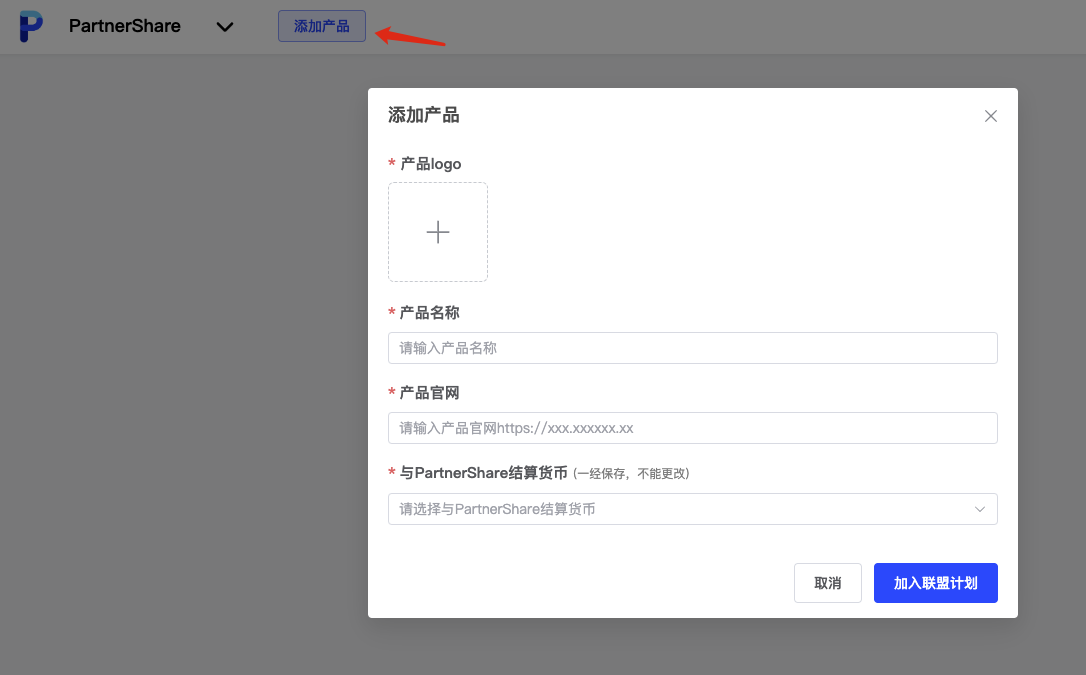Click the required asterisk beside 产品logo
The image size is (1086, 675).
pyautogui.click(x=391, y=164)
